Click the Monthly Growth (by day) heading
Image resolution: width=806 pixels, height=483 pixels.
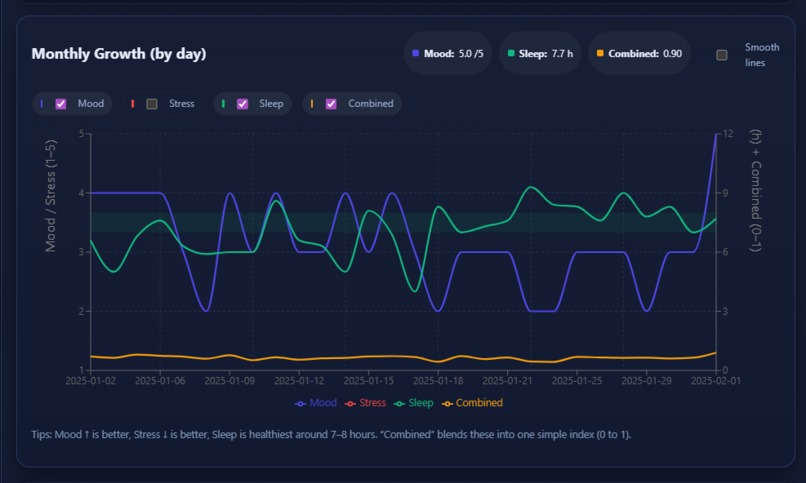(119, 54)
